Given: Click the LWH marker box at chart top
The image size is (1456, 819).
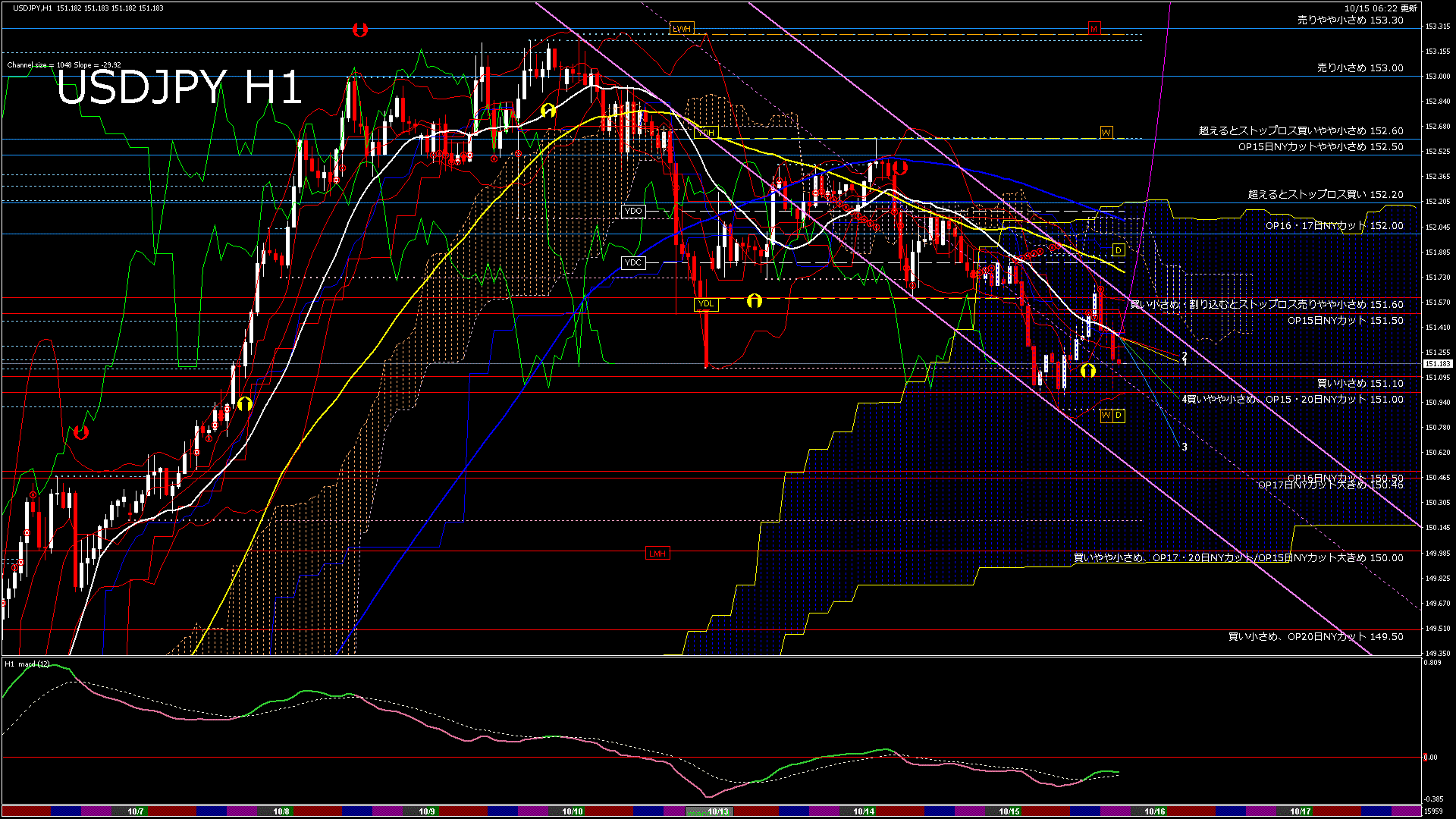Looking at the screenshot, I should (x=682, y=29).
